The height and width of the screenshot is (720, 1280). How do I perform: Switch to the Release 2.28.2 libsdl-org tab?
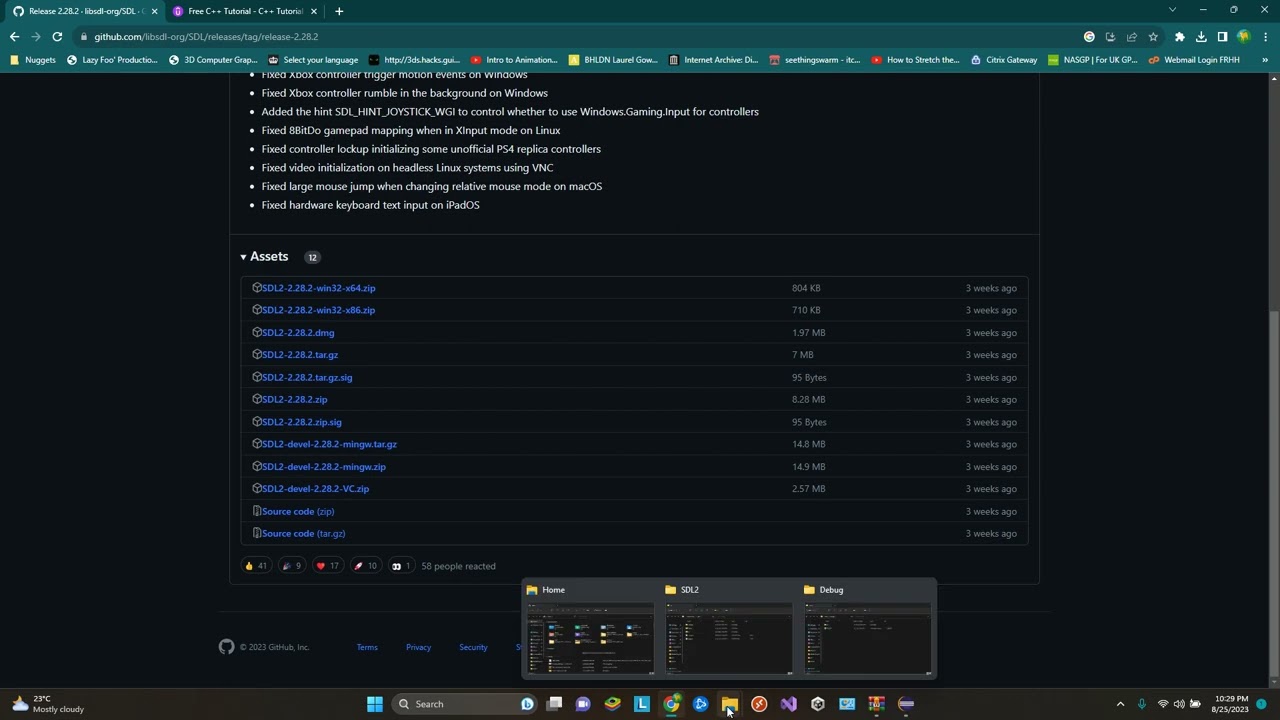coord(86,11)
